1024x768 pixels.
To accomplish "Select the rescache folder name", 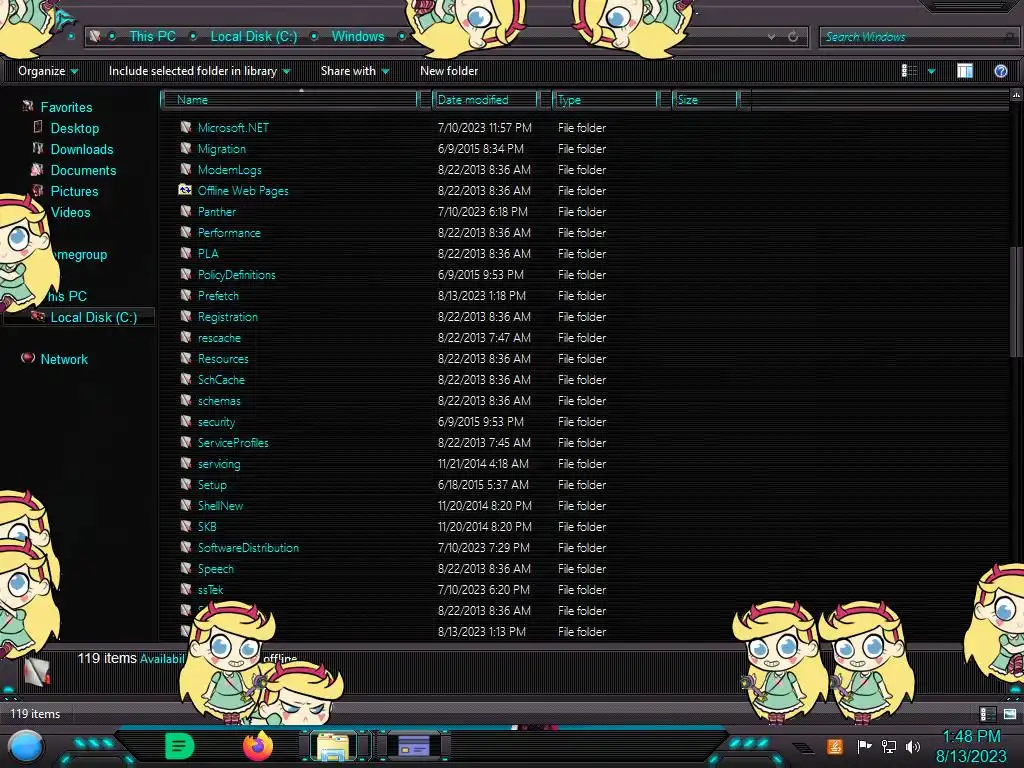I will pyautogui.click(x=219, y=338).
